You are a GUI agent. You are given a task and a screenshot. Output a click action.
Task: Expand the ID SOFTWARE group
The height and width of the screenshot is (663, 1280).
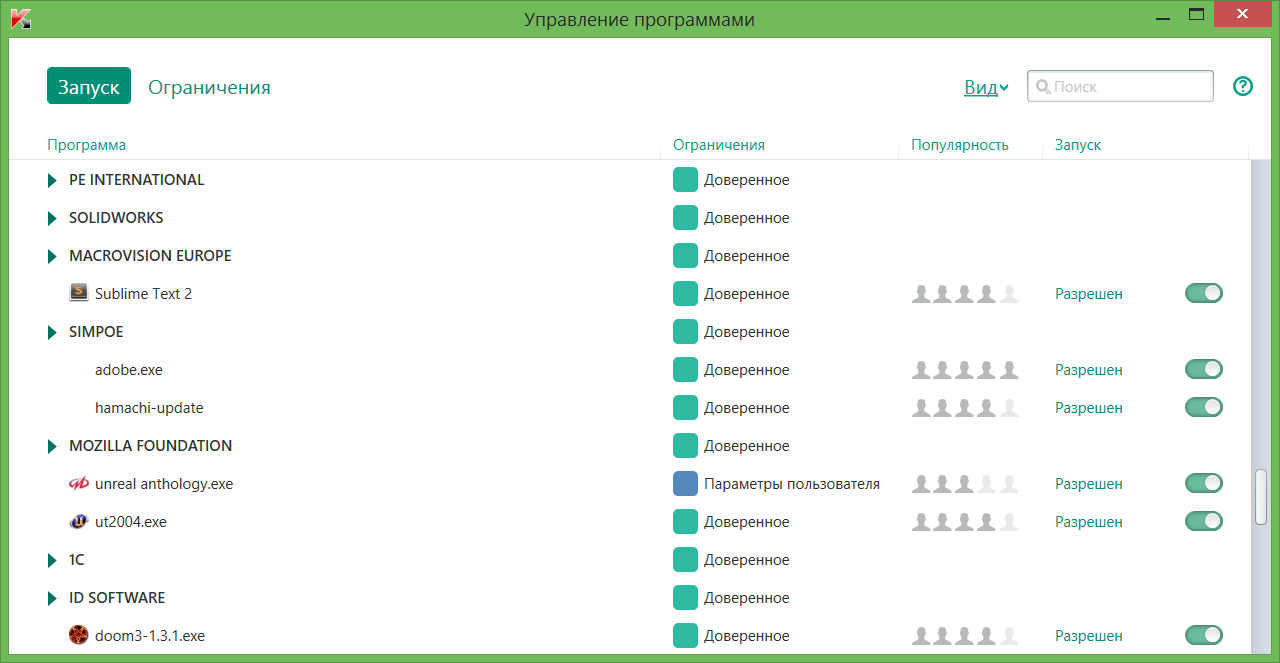[x=52, y=598]
